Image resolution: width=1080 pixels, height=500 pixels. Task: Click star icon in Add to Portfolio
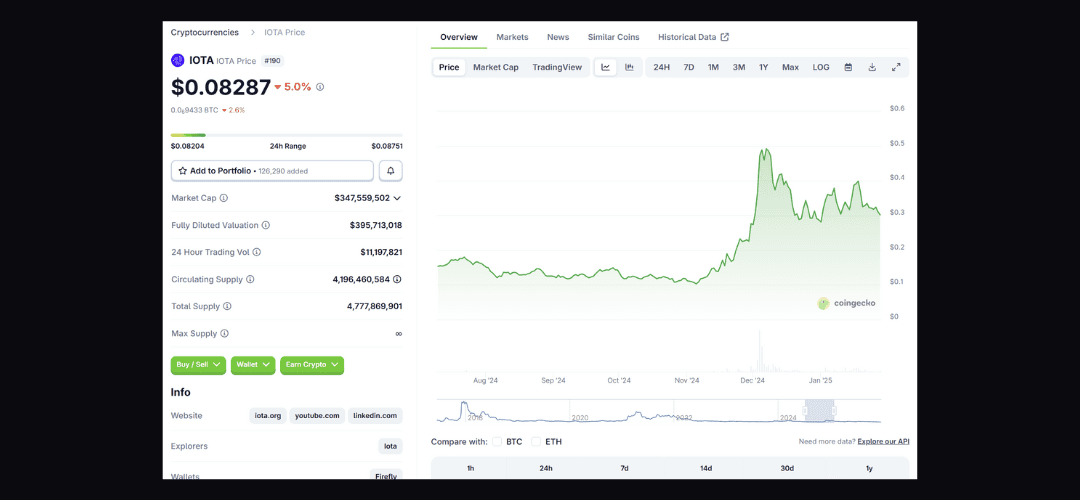click(x=183, y=170)
